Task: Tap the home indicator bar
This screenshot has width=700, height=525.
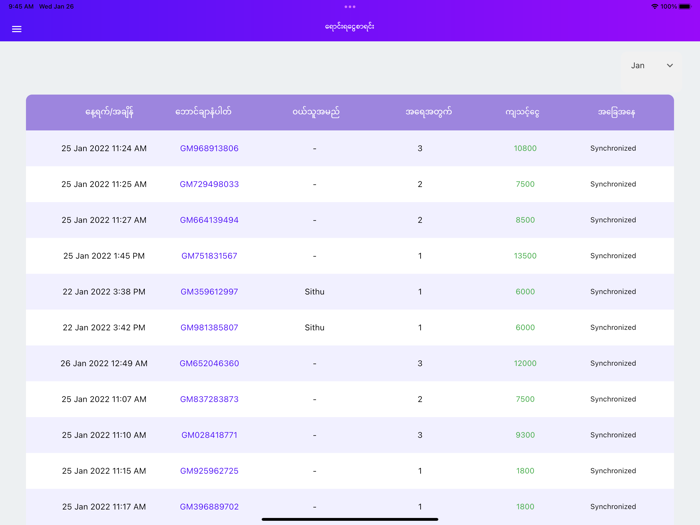Action: point(350,519)
